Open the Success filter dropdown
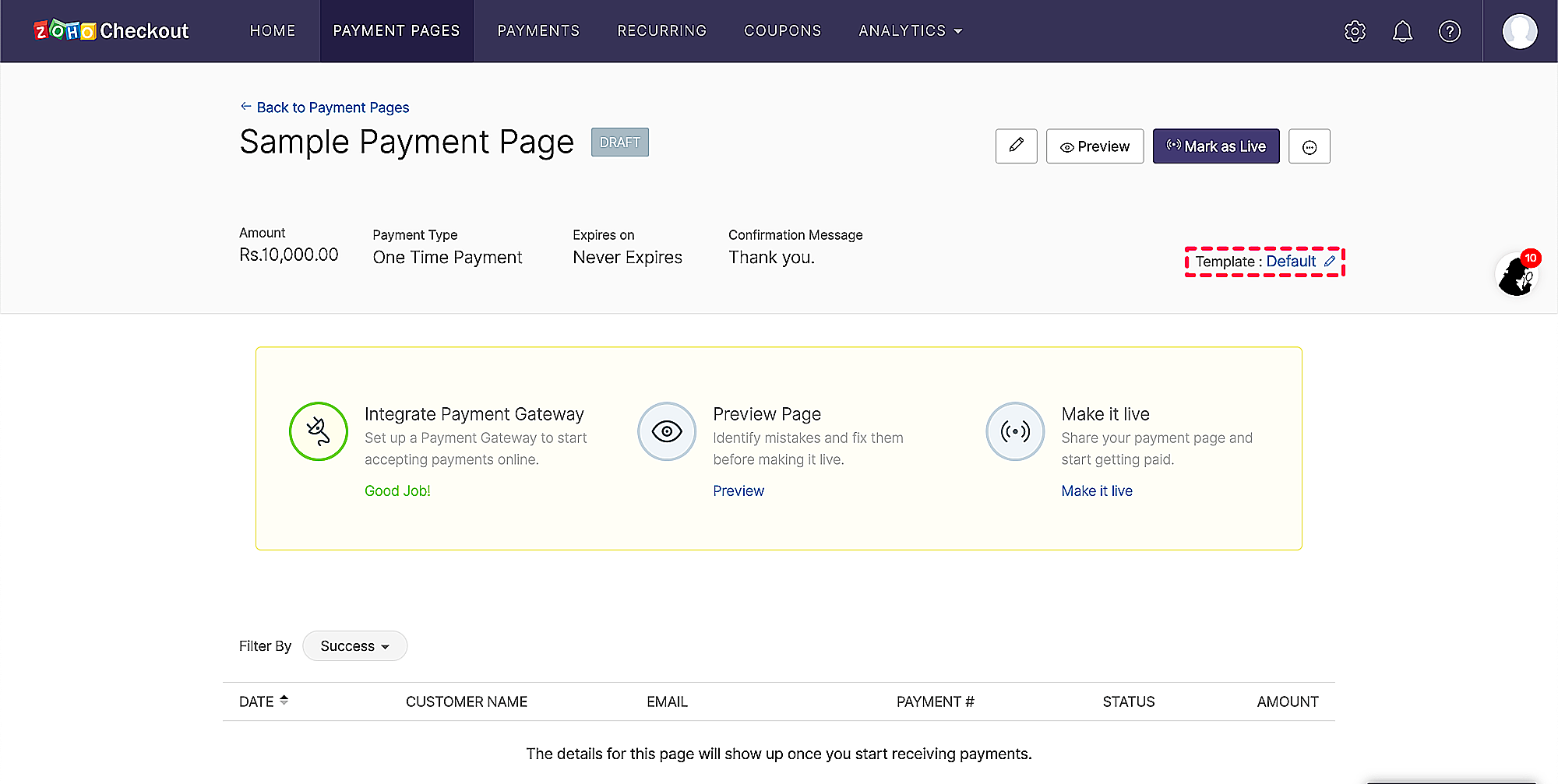The width and height of the screenshot is (1558, 784). tap(354, 646)
